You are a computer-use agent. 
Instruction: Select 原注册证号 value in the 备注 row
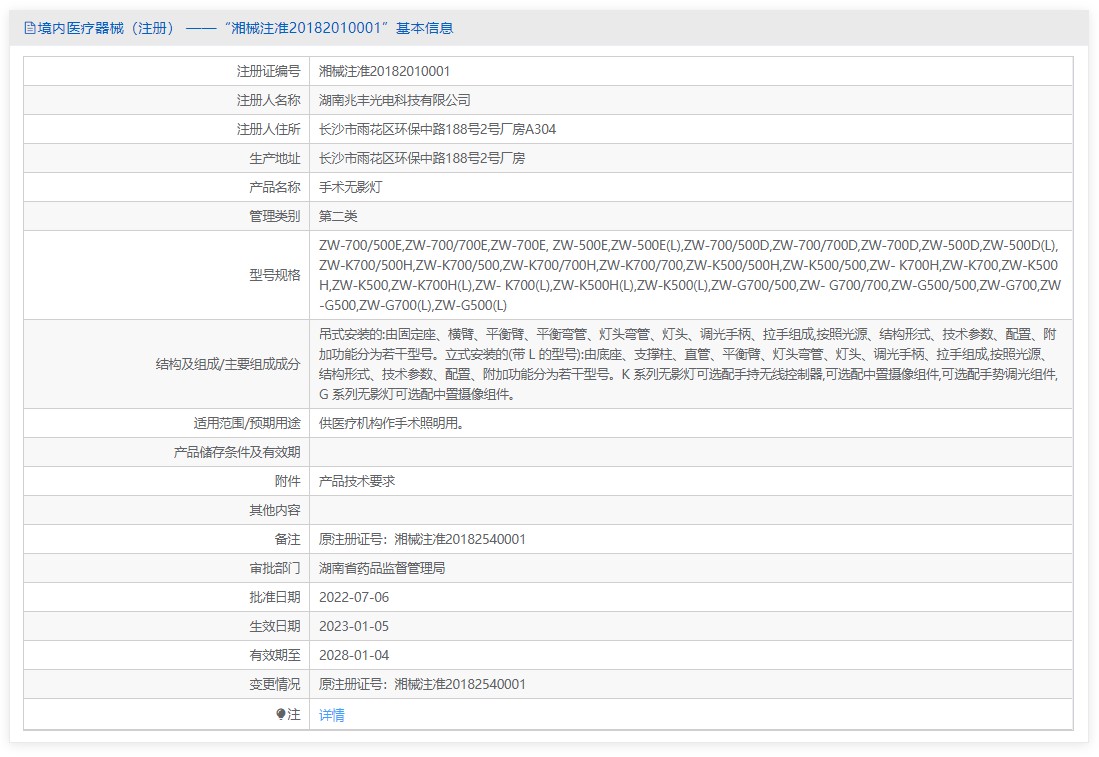pos(422,539)
